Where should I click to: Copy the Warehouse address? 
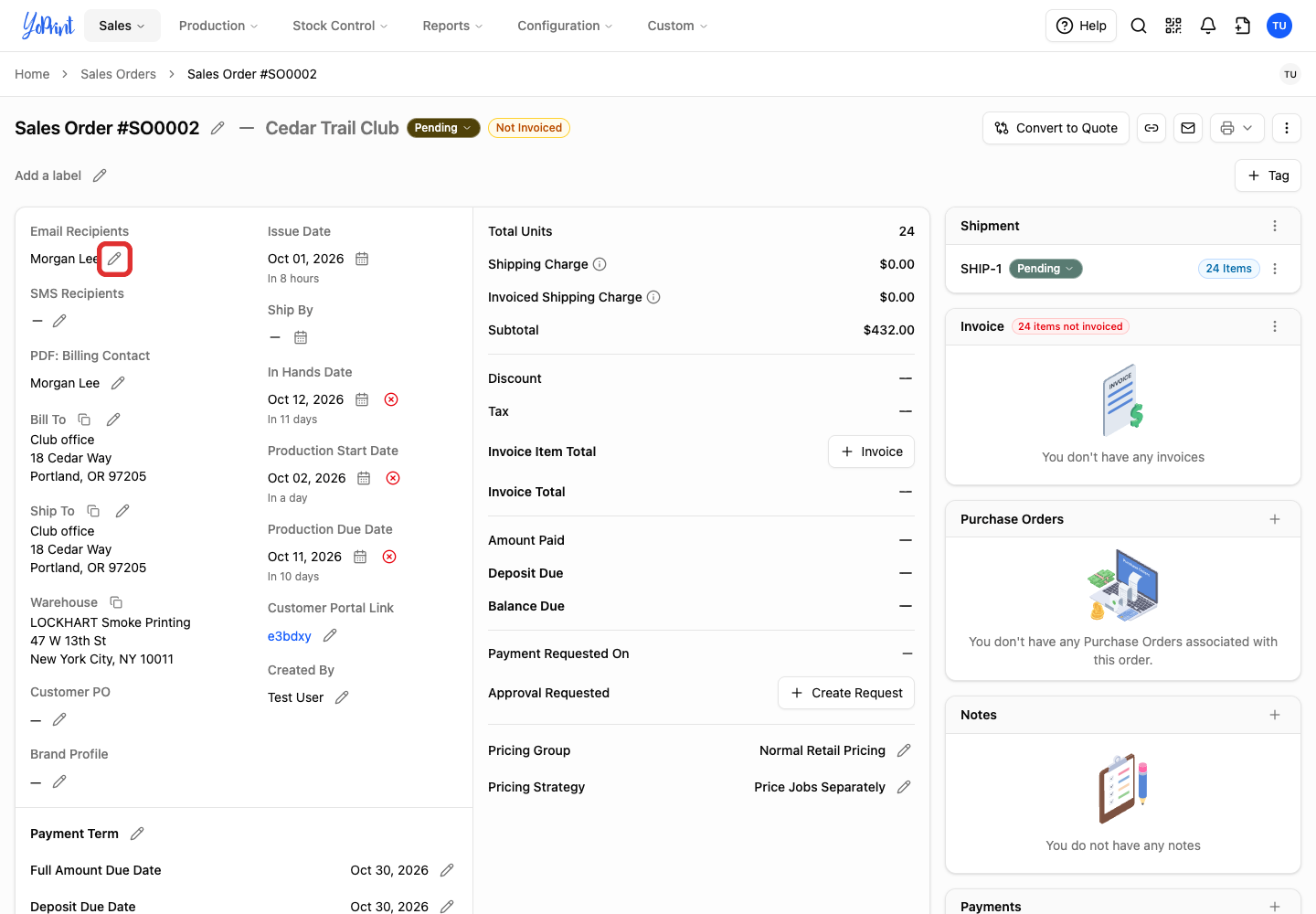click(116, 602)
